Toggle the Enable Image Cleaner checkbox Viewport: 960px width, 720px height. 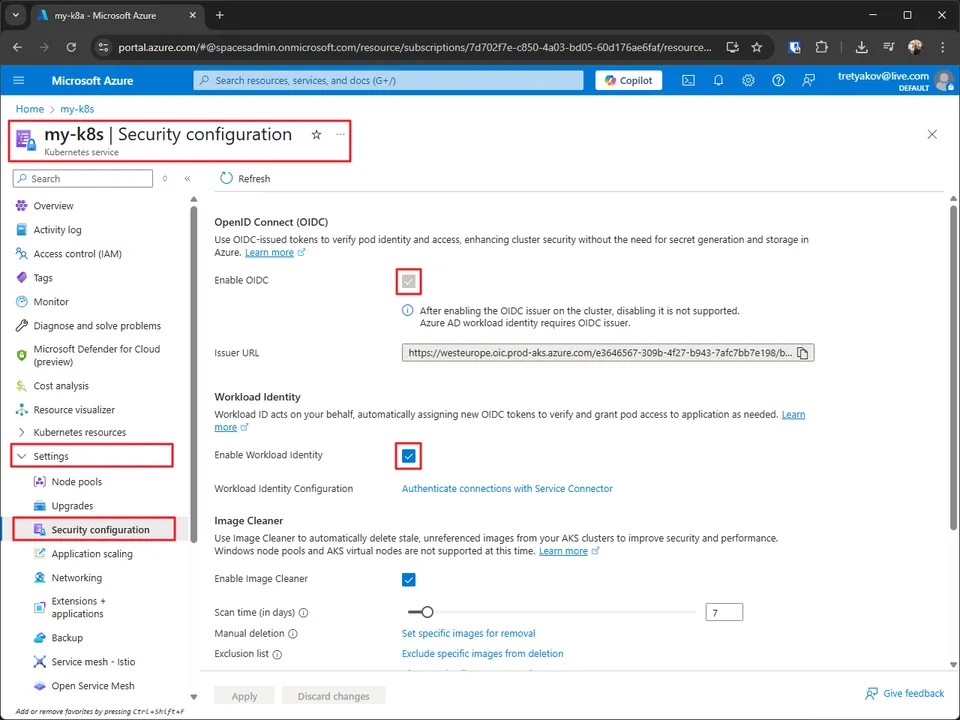pos(408,579)
